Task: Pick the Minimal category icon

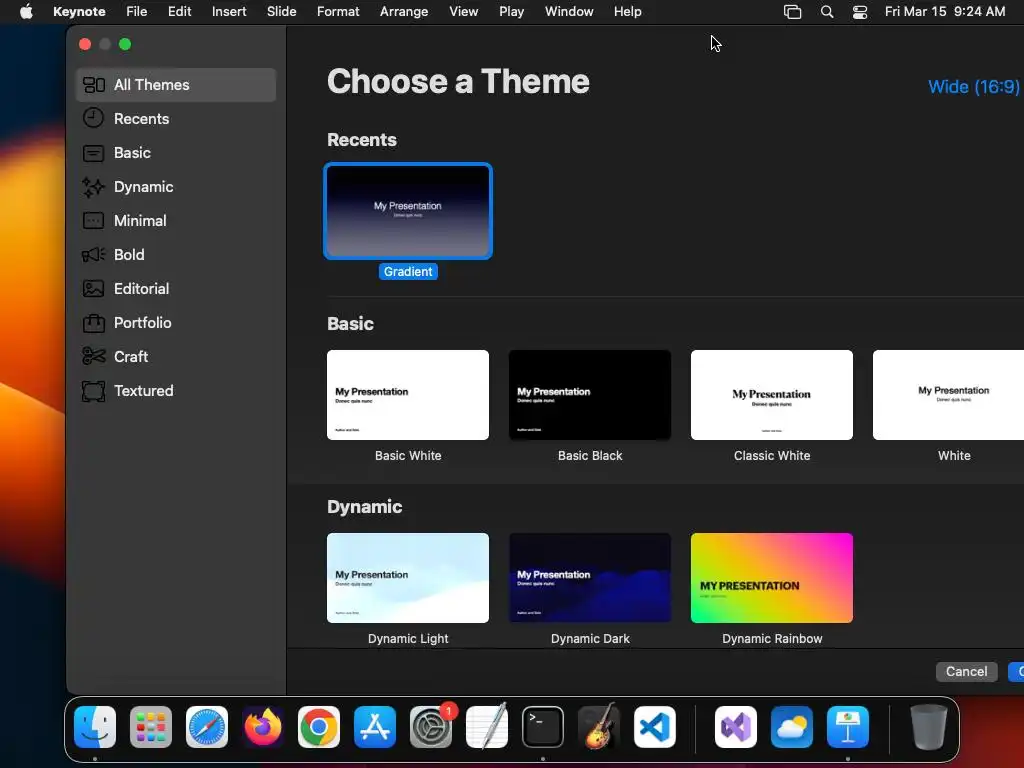Action: 93,221
